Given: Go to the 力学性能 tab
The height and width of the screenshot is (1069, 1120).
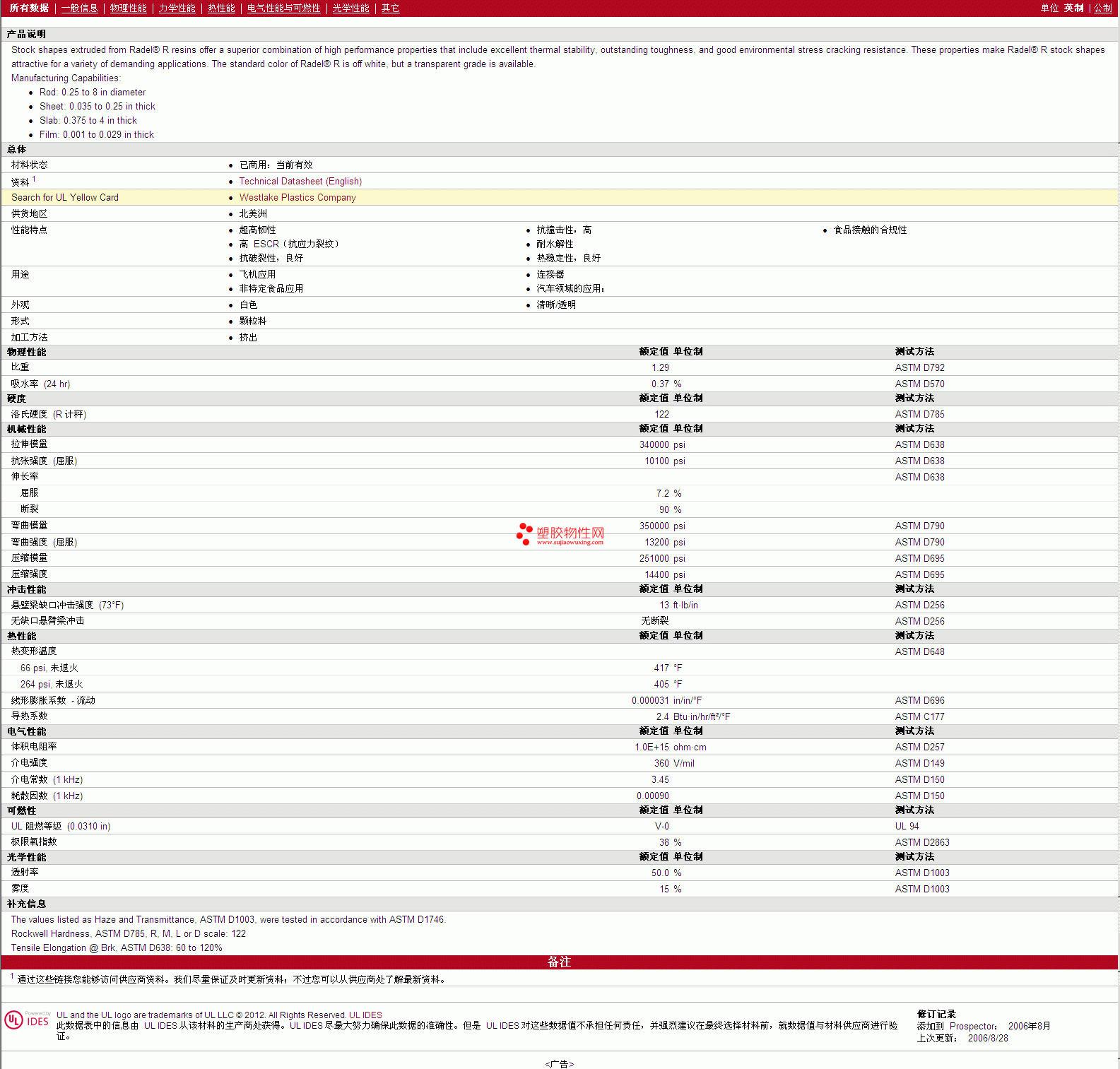Looking at the screenshot, I should click(177, 8).
